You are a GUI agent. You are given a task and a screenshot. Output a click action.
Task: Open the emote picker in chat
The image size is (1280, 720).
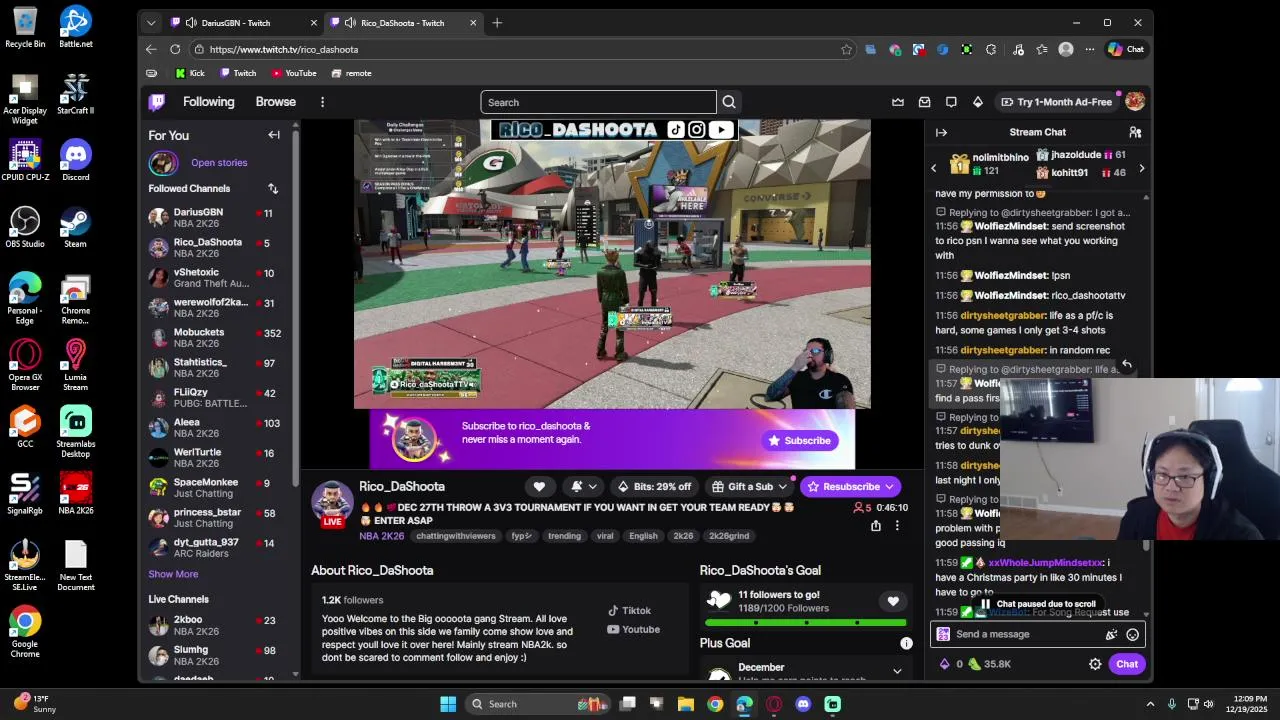[x=1132, y=634]
